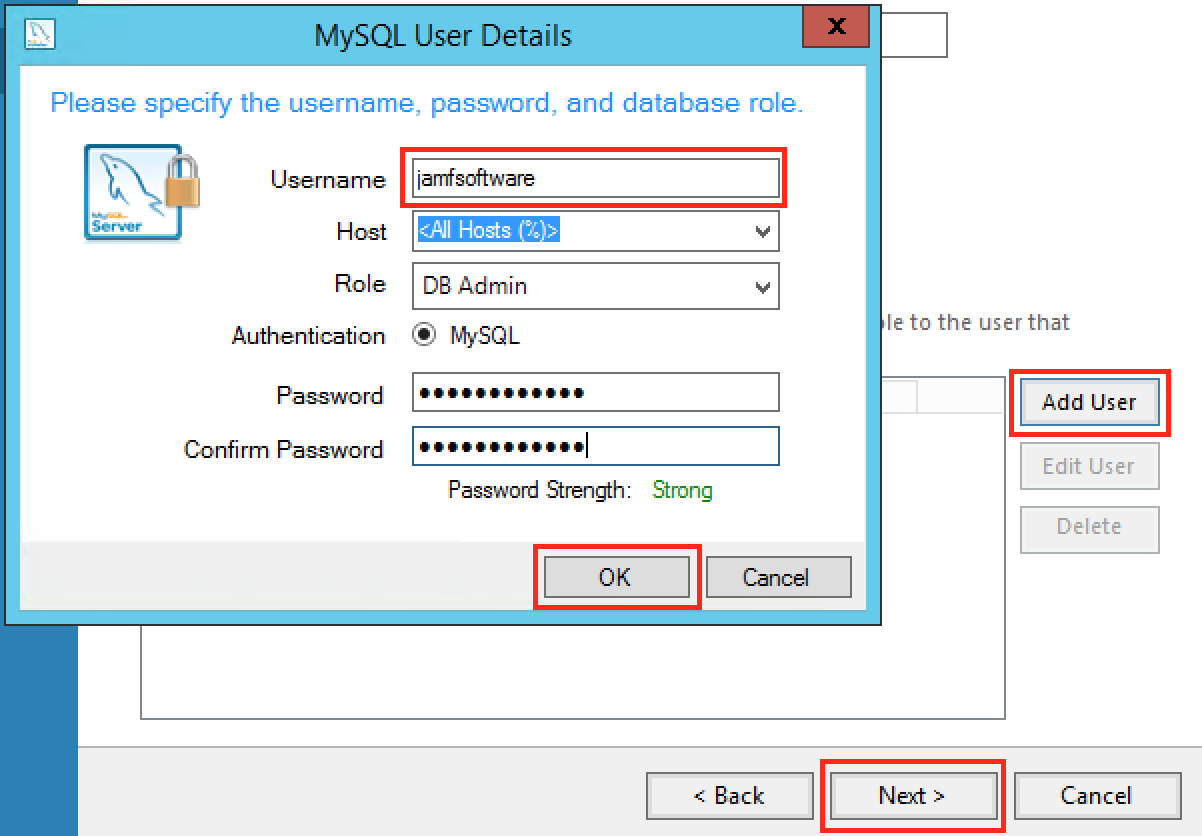Confirm user details with the OK button

[616, 577]
